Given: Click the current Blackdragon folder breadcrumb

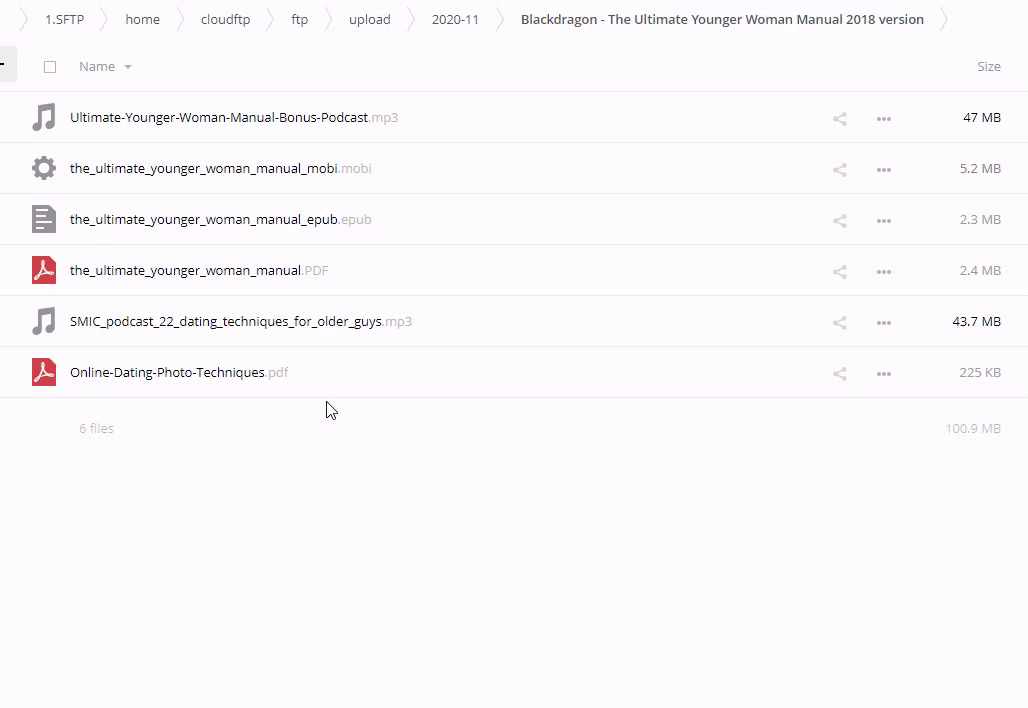Looking at the screenshot, I should coord(721,19).
